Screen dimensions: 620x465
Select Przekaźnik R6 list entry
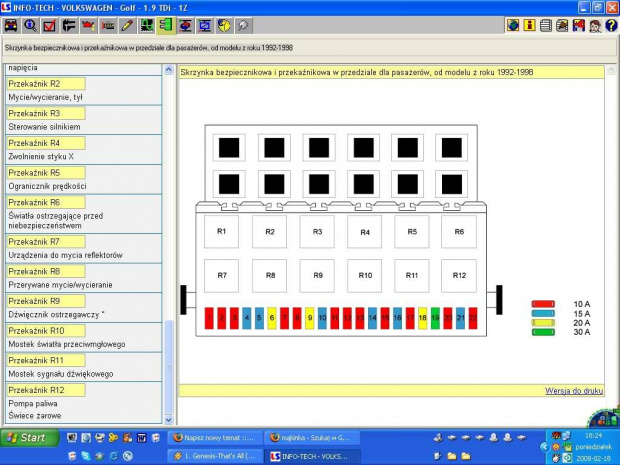click(x=45, y=202)
